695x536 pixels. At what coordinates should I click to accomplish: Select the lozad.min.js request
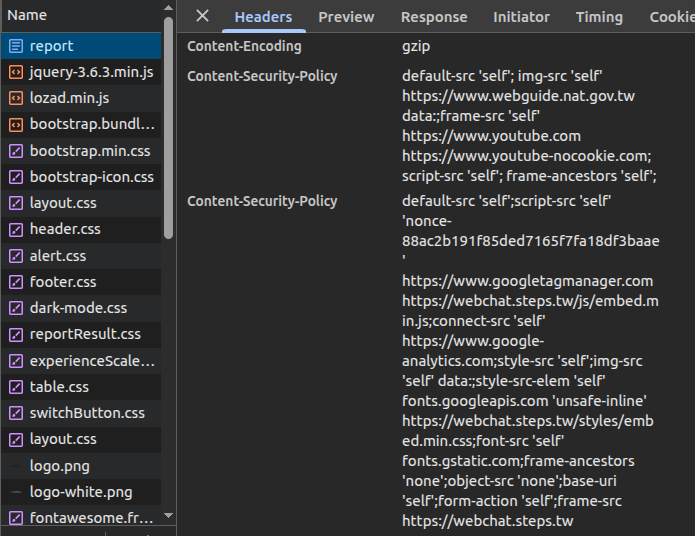pos(82,98)
